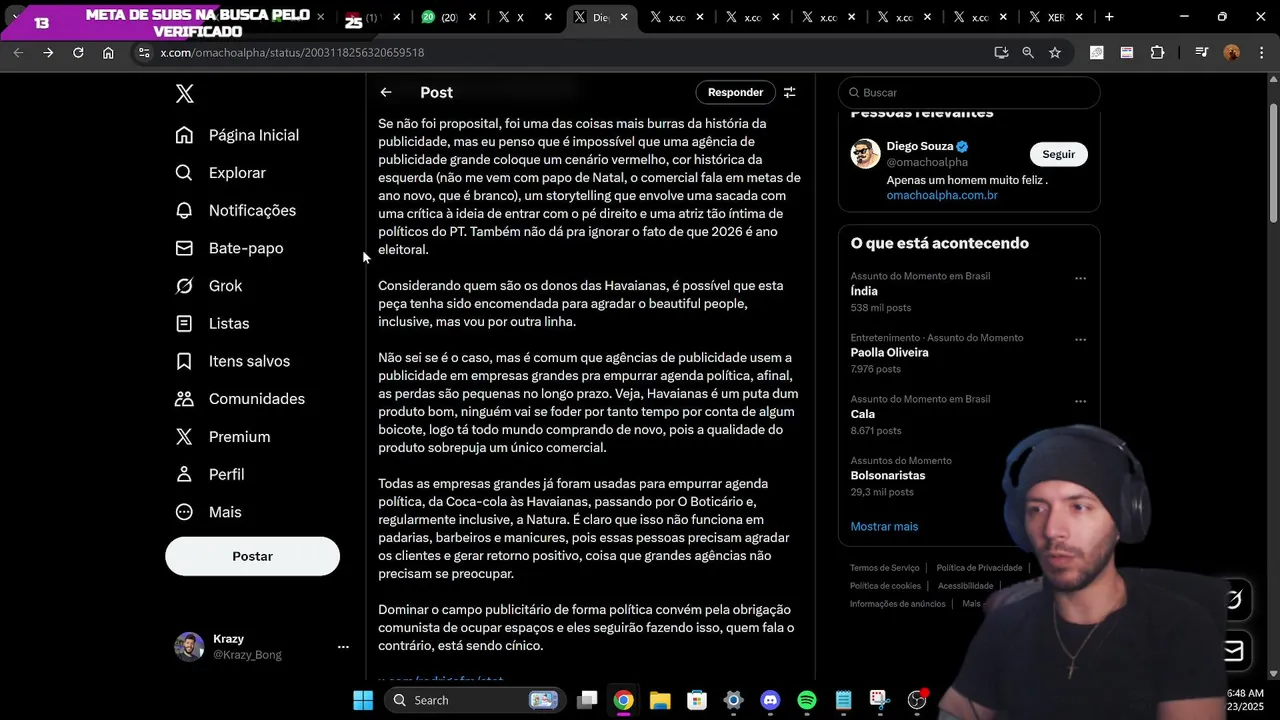The image size is (1280, 720).
Task: Open File Explorer from the taskbar
Action: click(x=660, y=700)
